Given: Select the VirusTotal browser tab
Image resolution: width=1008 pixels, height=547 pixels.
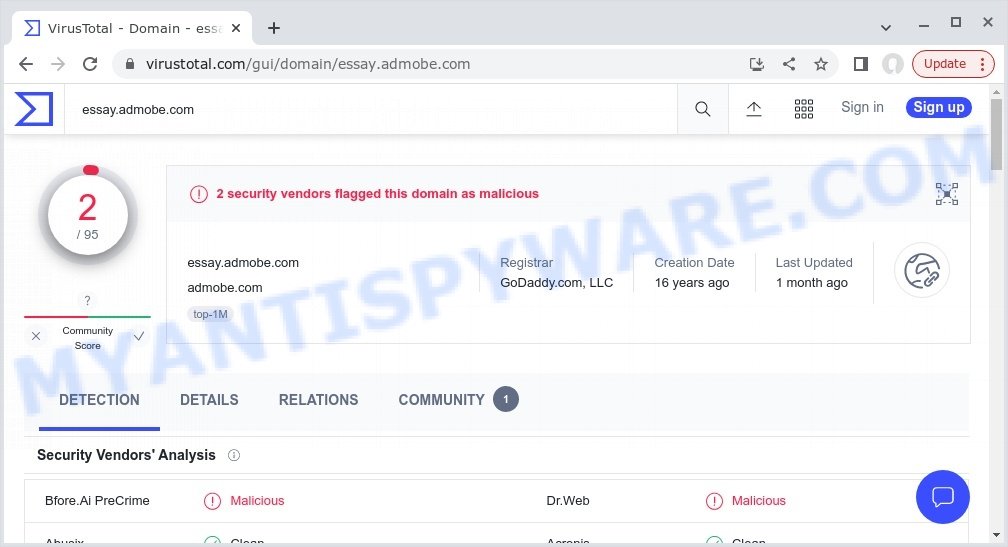Looking at the screenshot, I should 132,28.
